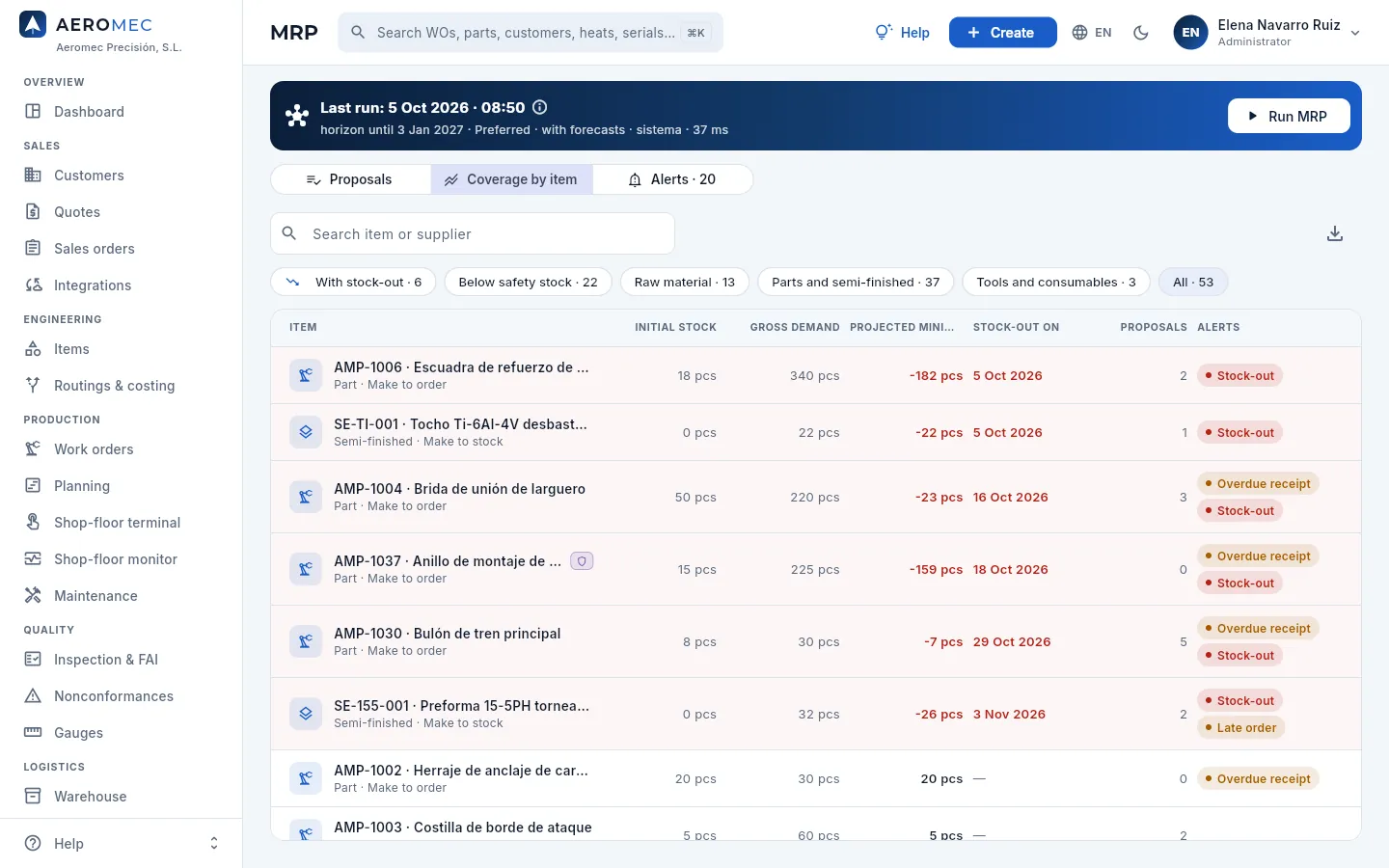
Task: Open Items under Engineering
Action: click(x=121, y=349)
